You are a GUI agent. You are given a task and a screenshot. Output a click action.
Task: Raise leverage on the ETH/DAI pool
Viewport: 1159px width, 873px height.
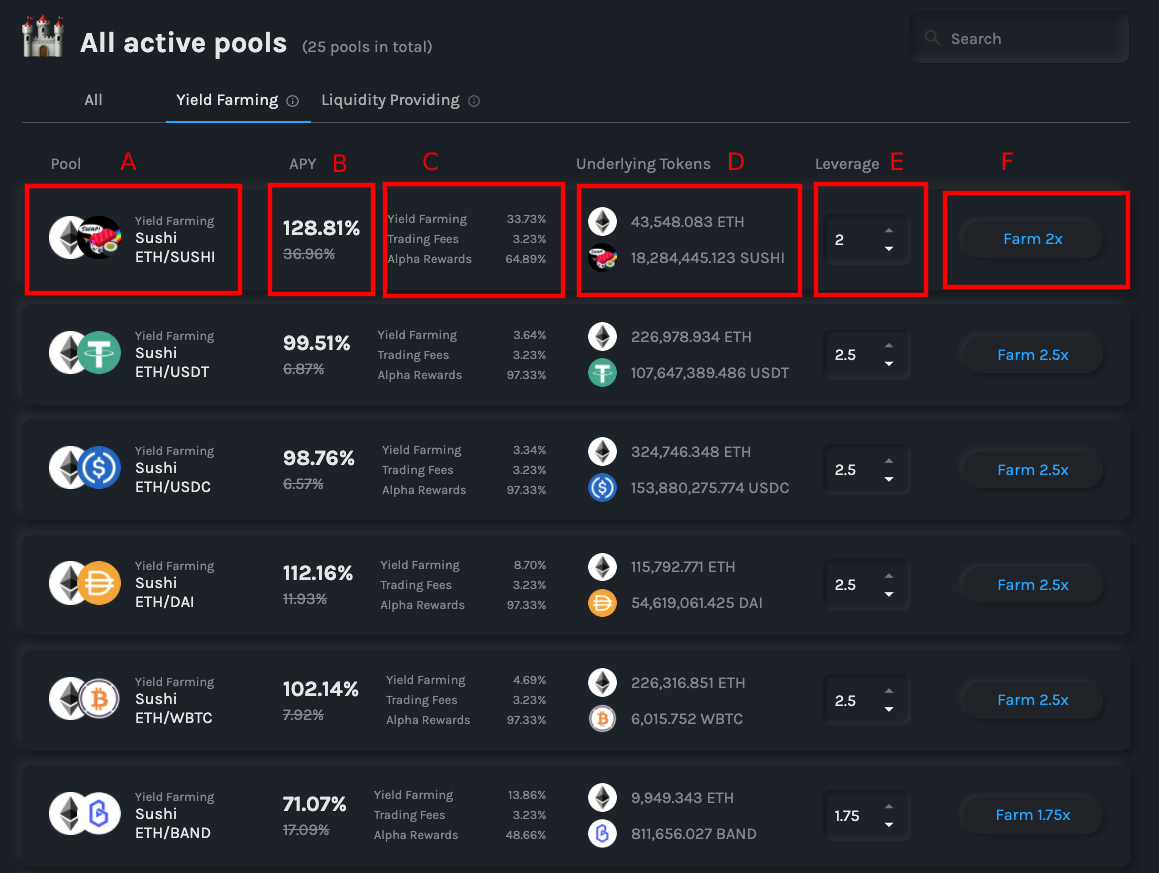(x=889, y=575)
